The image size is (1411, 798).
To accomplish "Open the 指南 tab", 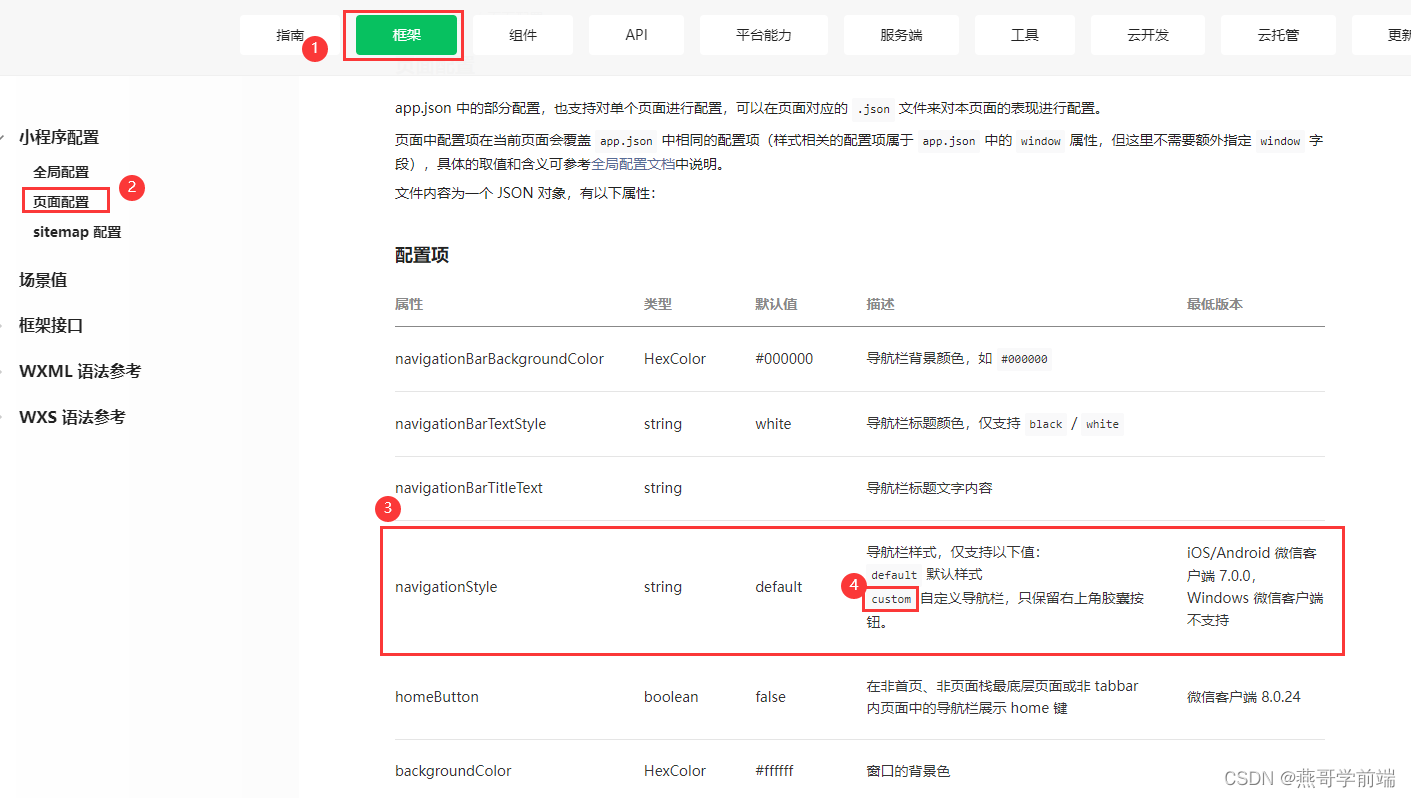I will coord(291,35).
